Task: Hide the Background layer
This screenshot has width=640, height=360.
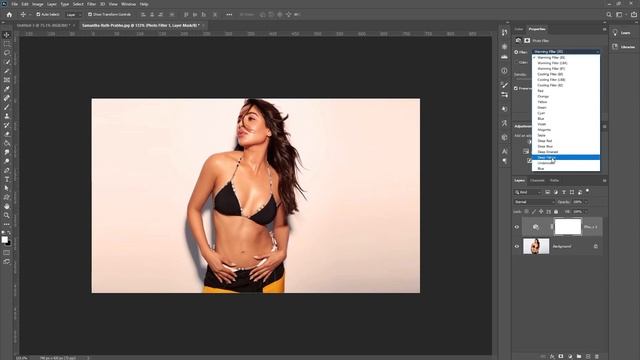Action: tap(516, 247)
